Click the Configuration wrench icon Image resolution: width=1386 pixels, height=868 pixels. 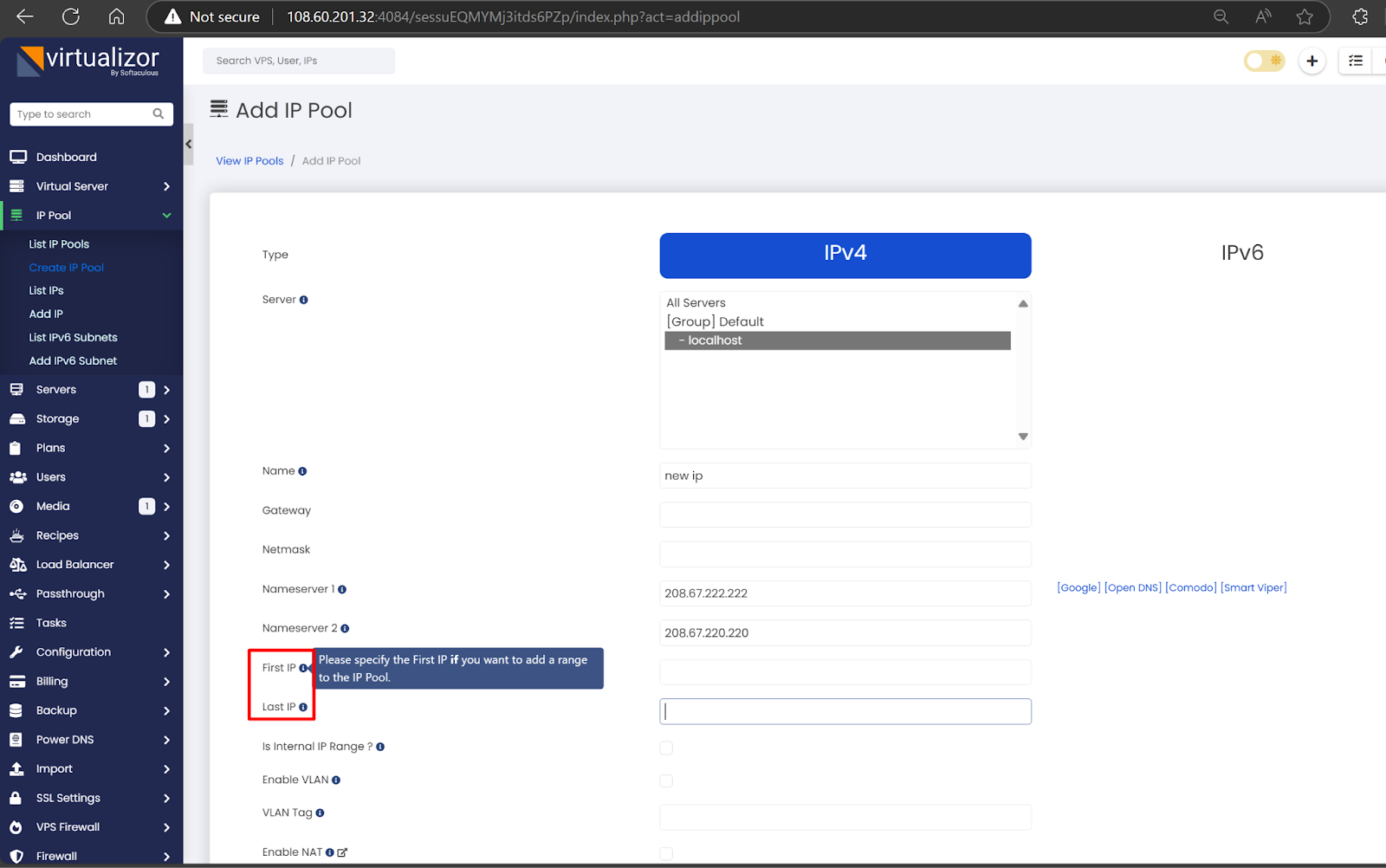tap(18, 651)
